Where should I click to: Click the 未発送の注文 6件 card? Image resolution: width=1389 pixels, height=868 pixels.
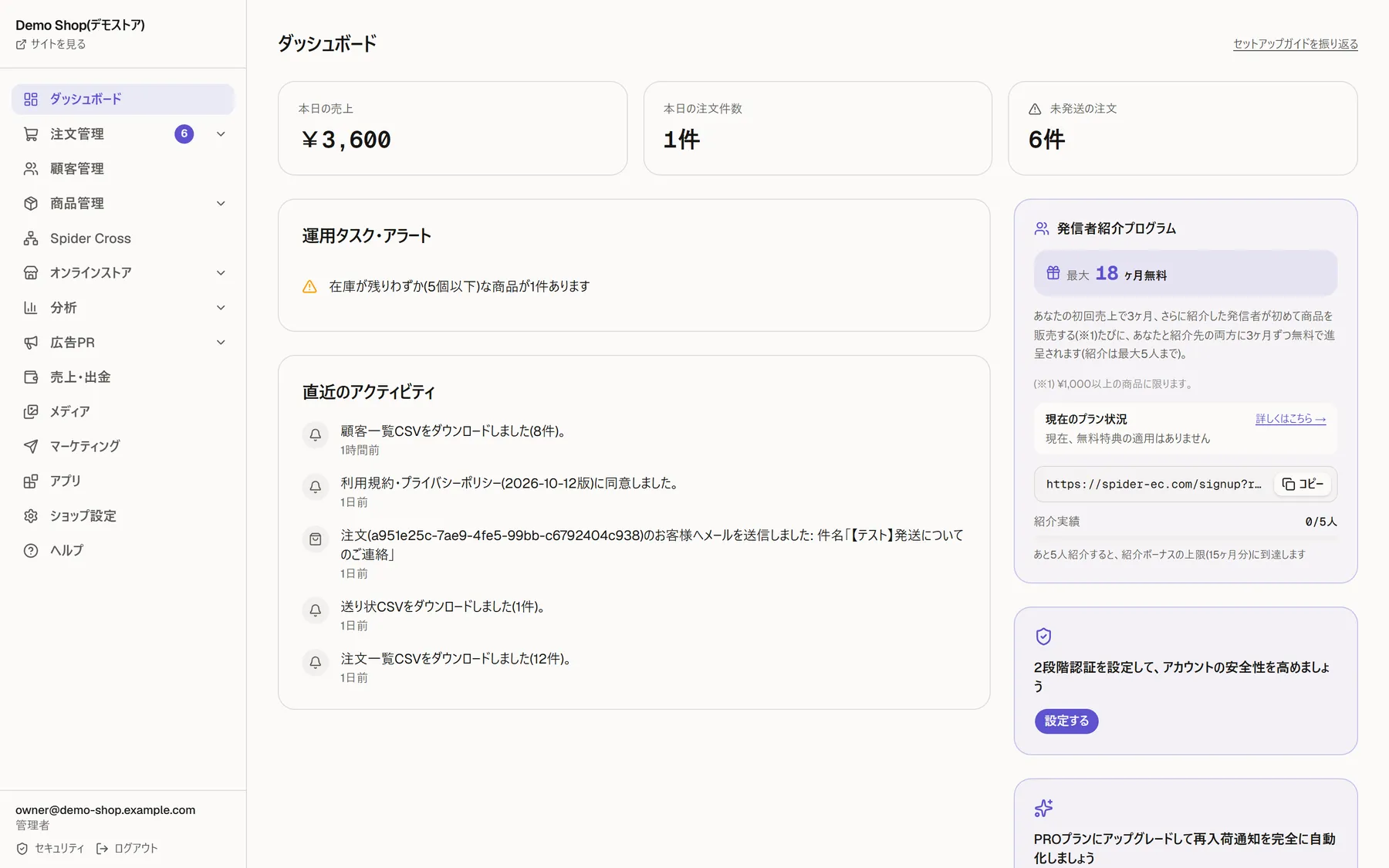1183,129
